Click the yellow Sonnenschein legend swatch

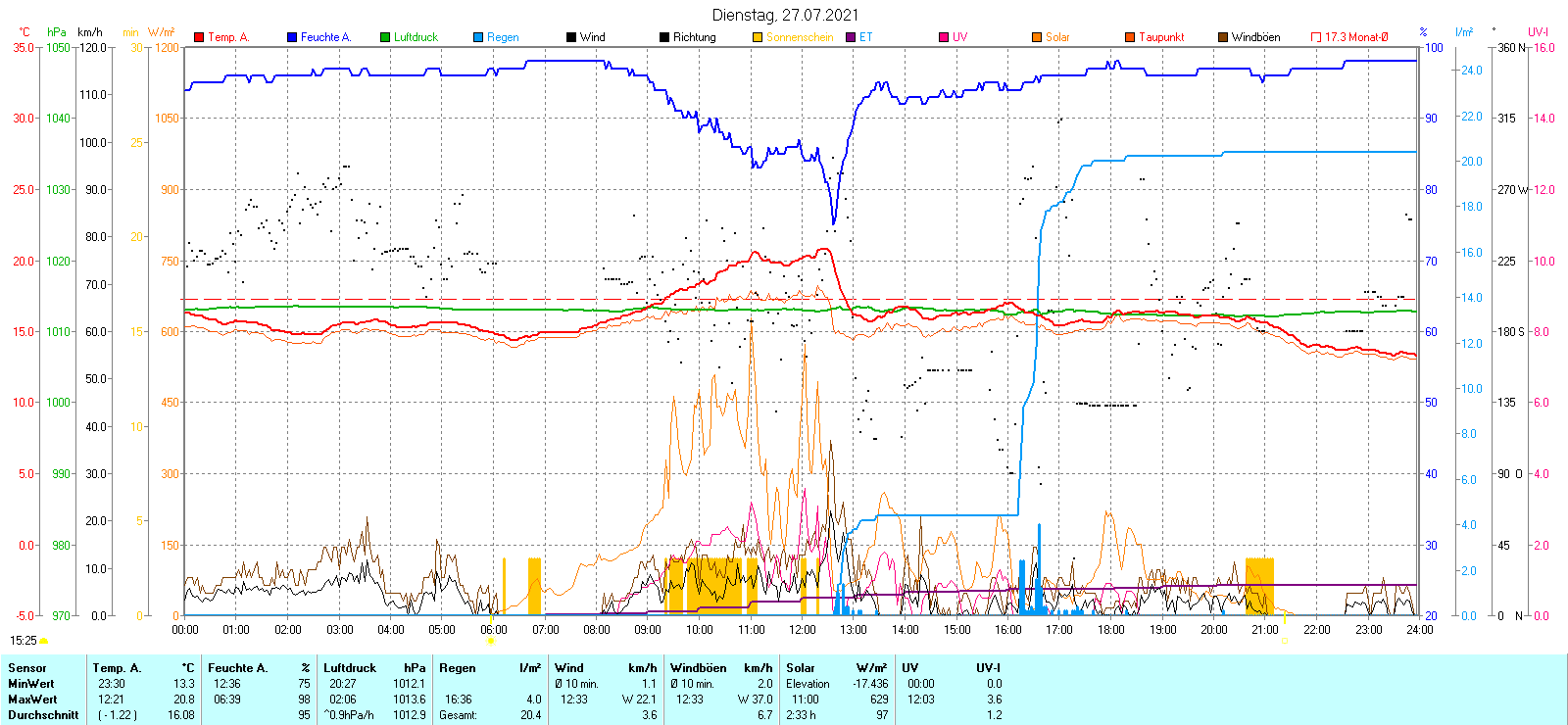point(758,37)
